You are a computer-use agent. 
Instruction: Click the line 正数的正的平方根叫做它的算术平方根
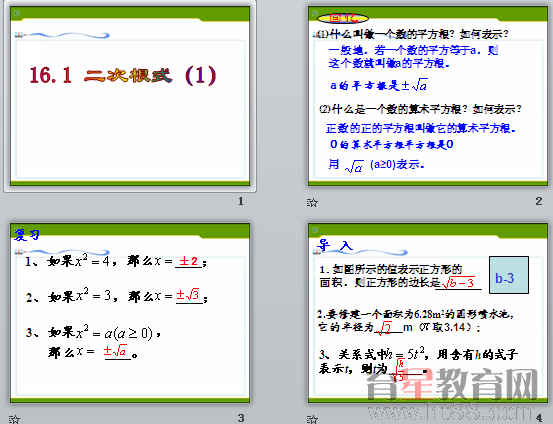tap(421, 128)
